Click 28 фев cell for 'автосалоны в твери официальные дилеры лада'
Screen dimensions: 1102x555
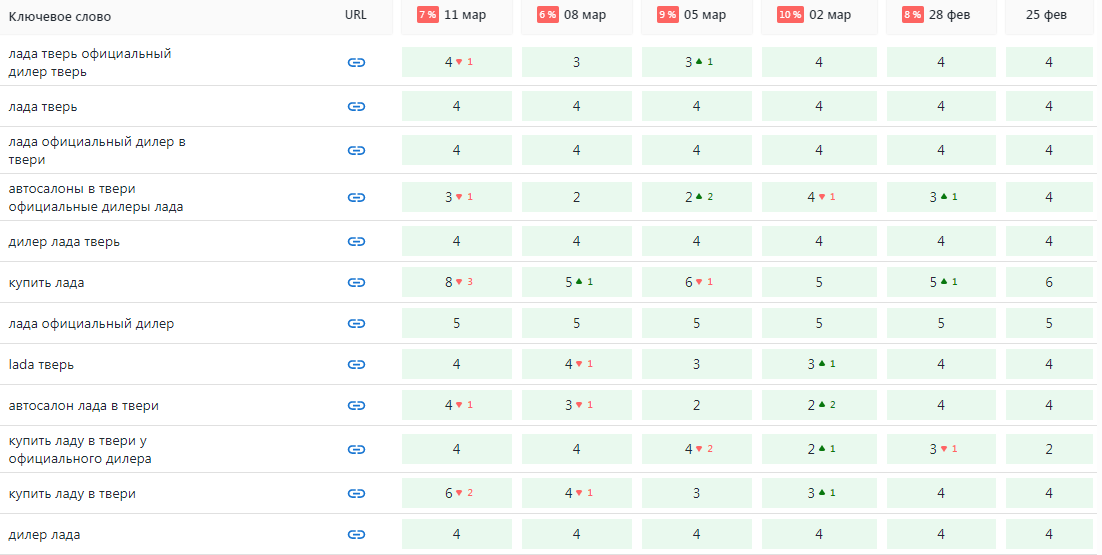[x=941, y=197]
